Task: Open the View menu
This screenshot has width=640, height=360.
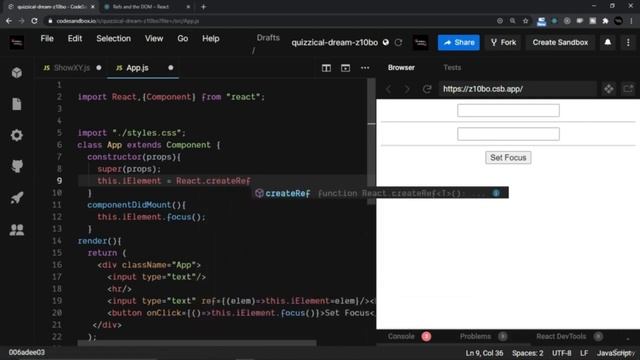Action: pyautogui.click(x=154, y=38)
